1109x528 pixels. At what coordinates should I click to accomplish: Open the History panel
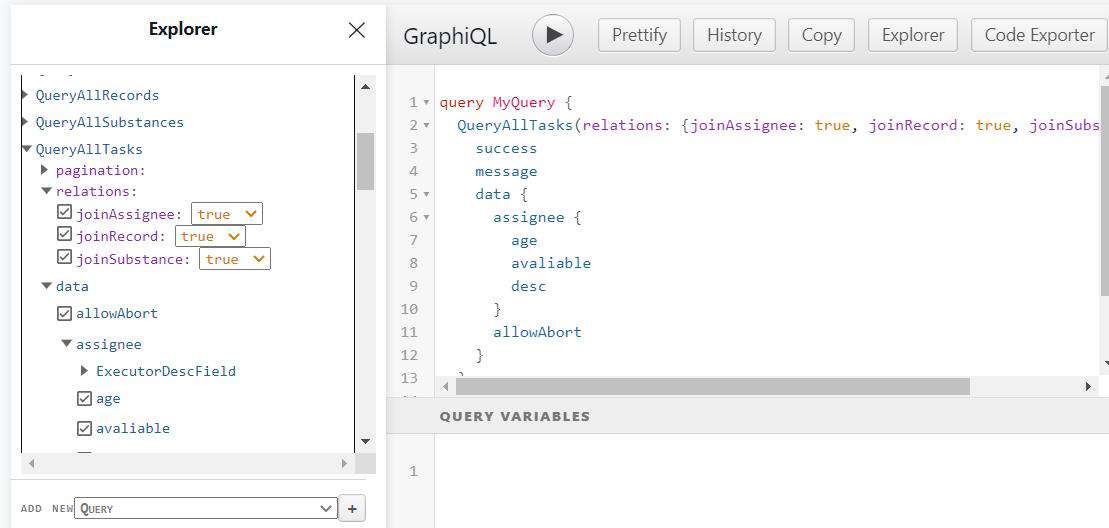pos(734,35)
